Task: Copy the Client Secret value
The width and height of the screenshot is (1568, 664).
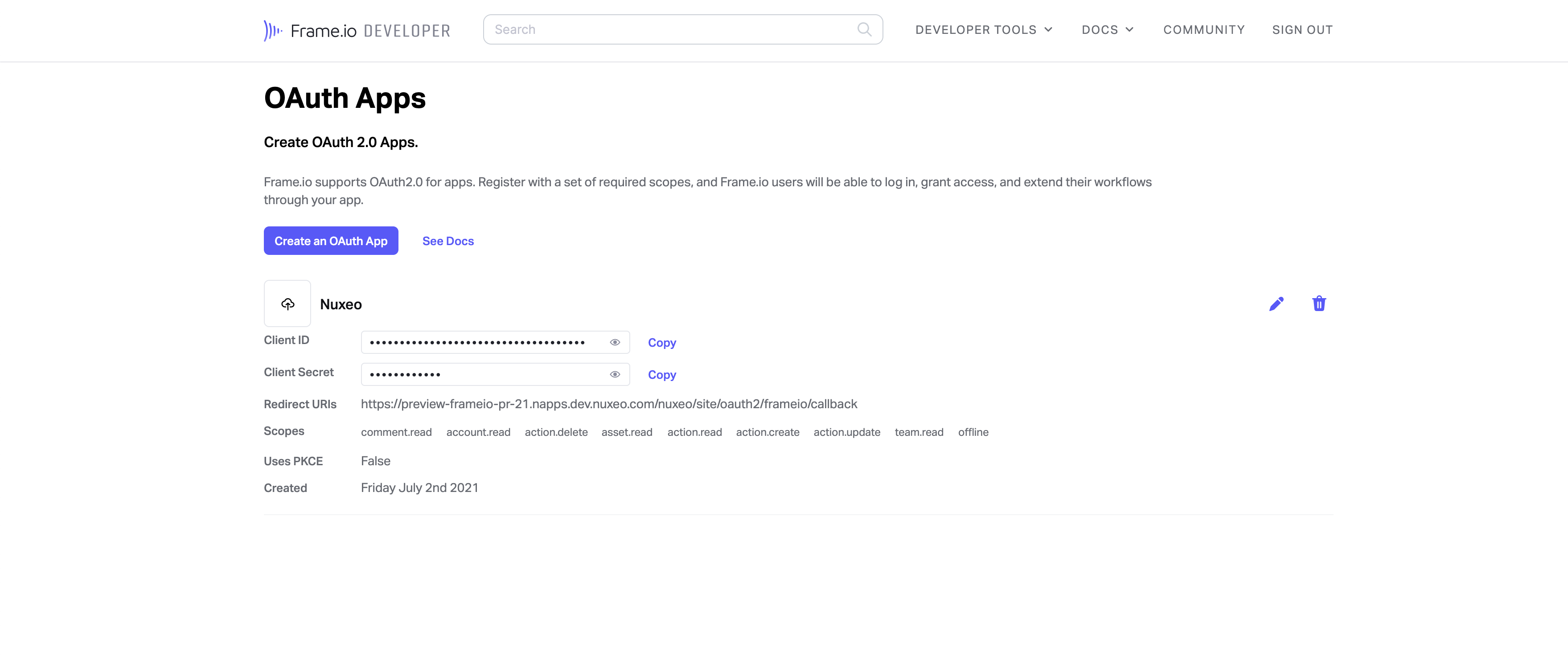Action: 661,375
